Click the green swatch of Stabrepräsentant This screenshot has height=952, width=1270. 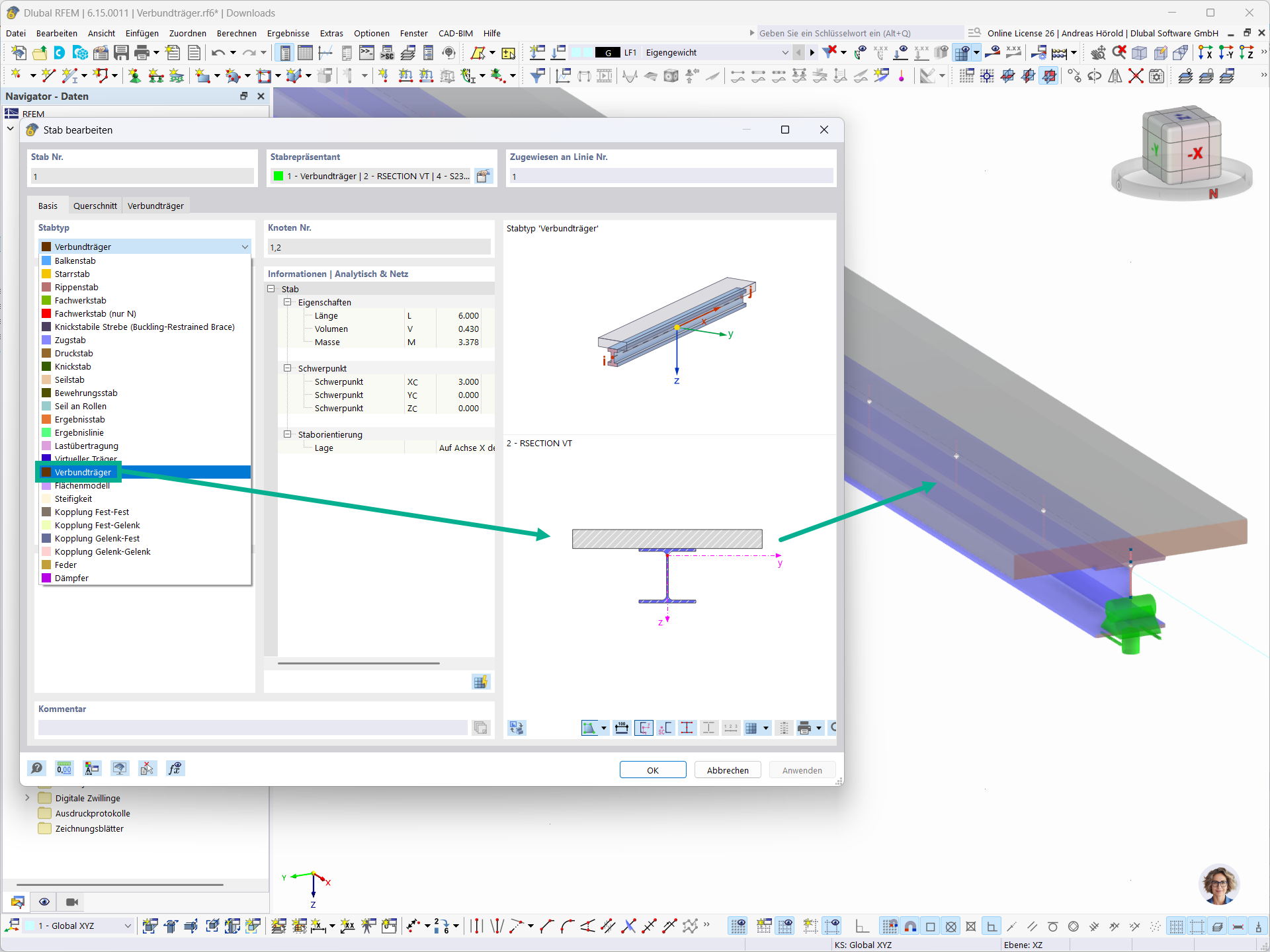pos(278,176)
